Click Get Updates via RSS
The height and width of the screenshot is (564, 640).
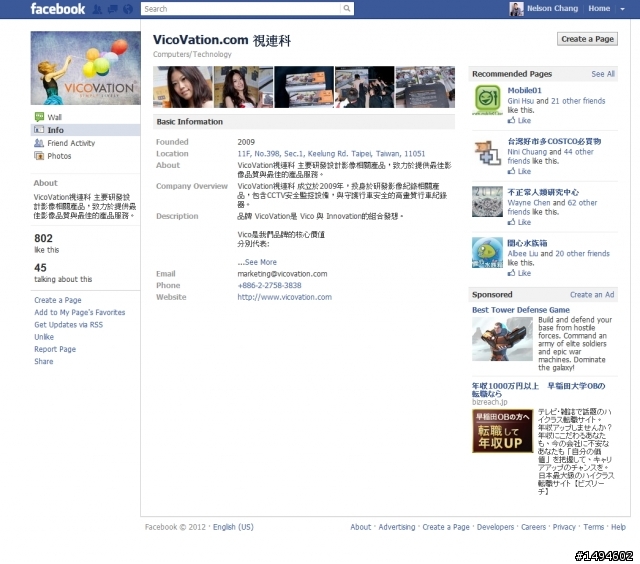pyautogui.click(x=69, y=325)
